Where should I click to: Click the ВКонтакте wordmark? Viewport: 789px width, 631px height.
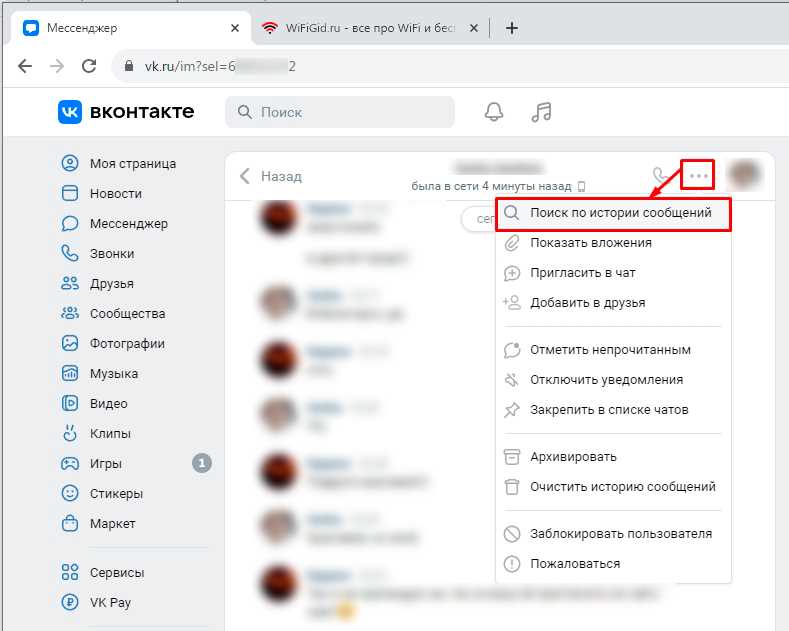pyautogui.click(x=142, y=112)
